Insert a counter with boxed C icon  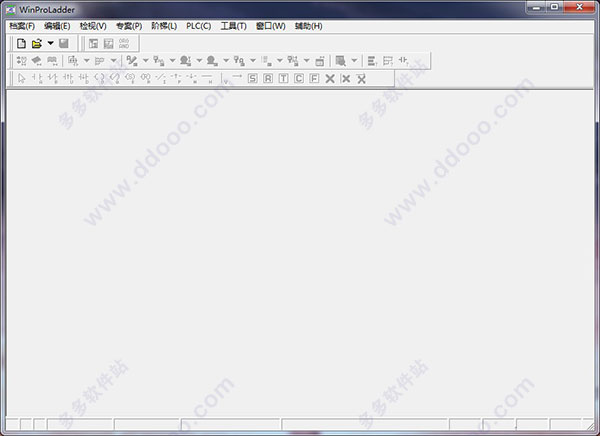click(299, 78)
